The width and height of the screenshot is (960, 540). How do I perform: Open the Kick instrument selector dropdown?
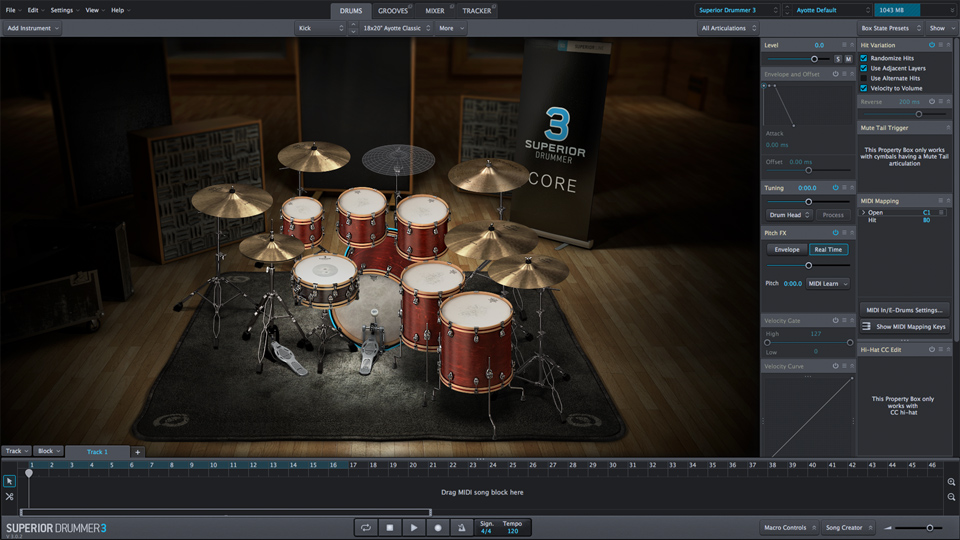[321, 28]
